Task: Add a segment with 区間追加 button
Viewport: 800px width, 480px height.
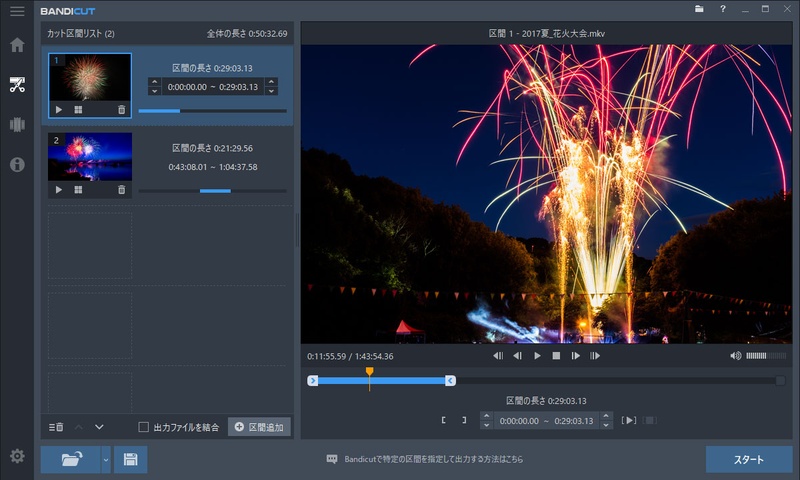Action: pyautogui.click(x=259, y=427)
